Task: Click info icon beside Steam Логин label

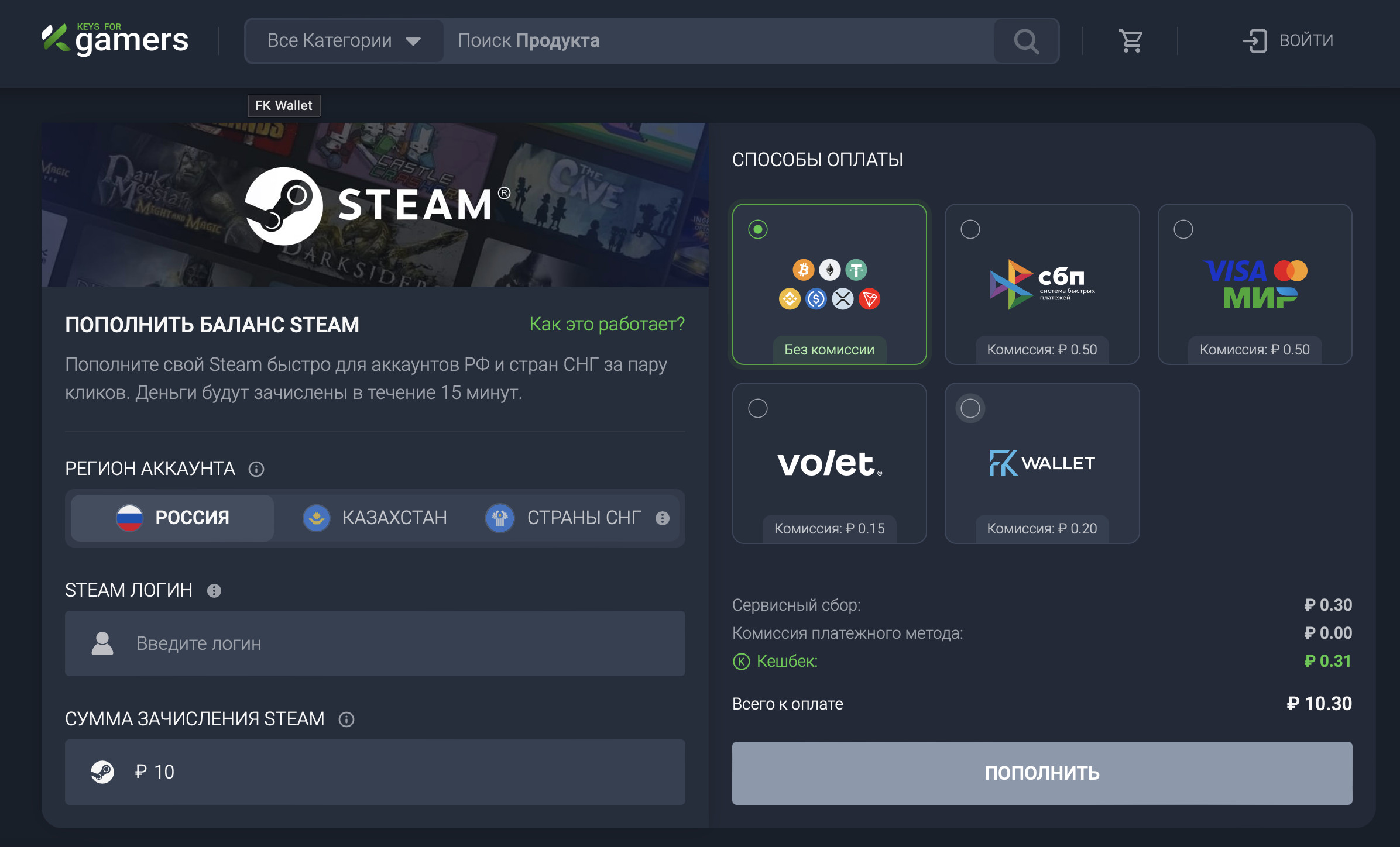Action: click(214, 591)
